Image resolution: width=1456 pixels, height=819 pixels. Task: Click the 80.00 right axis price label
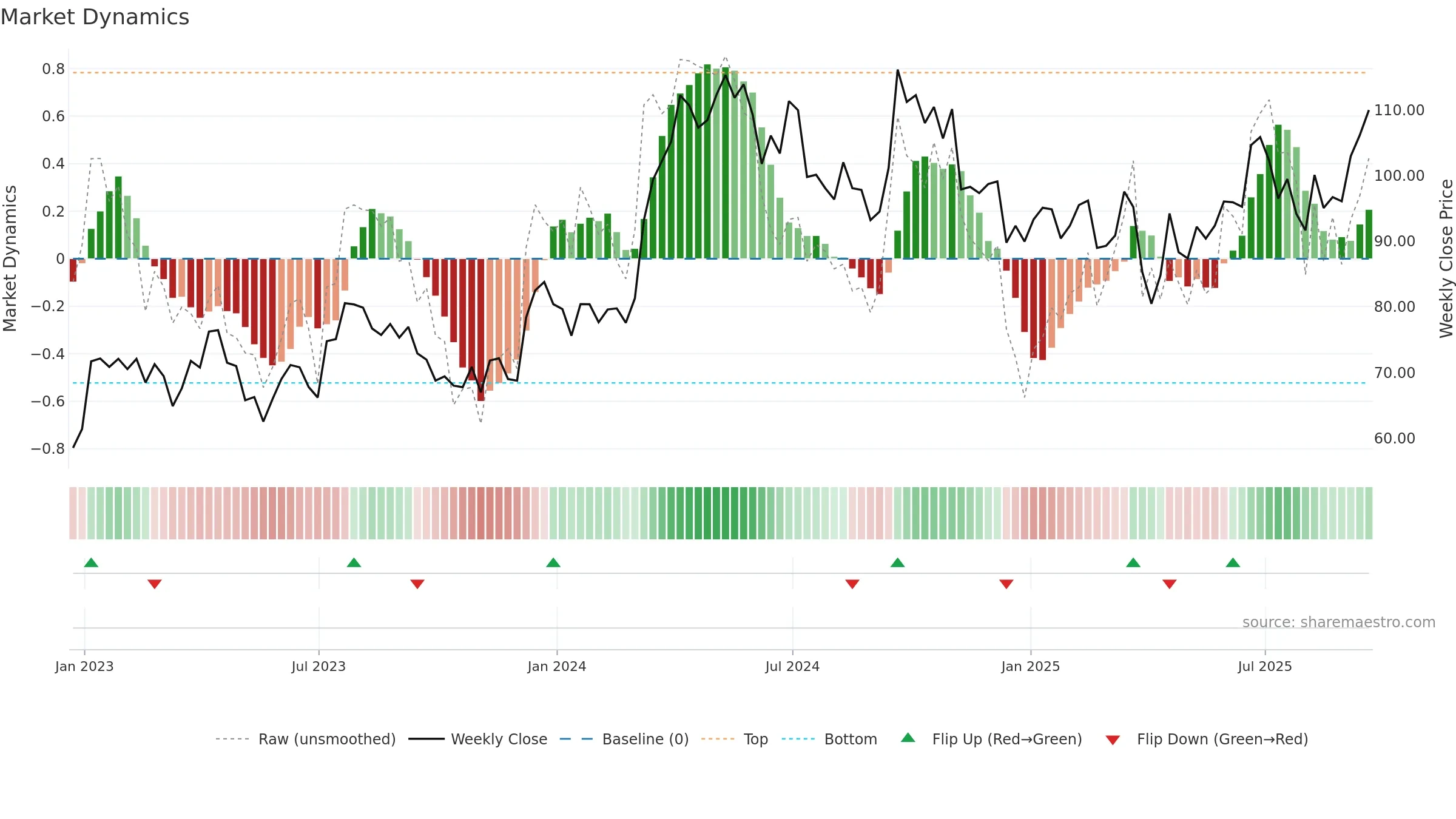[x=1394, y=307]
